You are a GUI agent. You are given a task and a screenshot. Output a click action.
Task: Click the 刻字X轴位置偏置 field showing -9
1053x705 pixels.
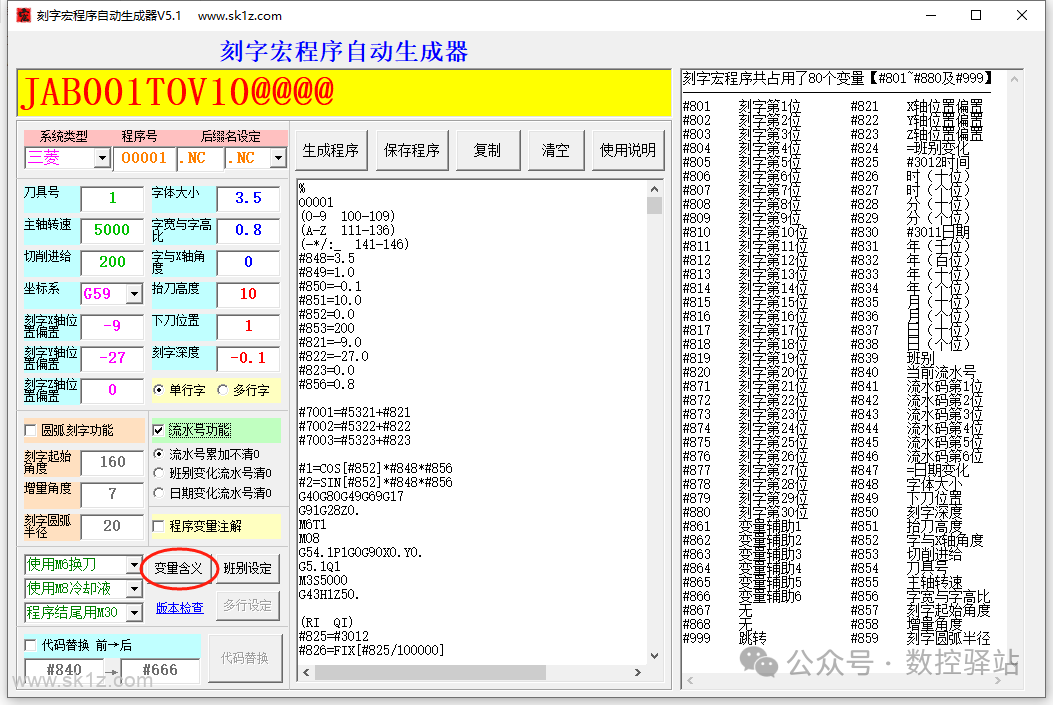[x=112, y=326]
